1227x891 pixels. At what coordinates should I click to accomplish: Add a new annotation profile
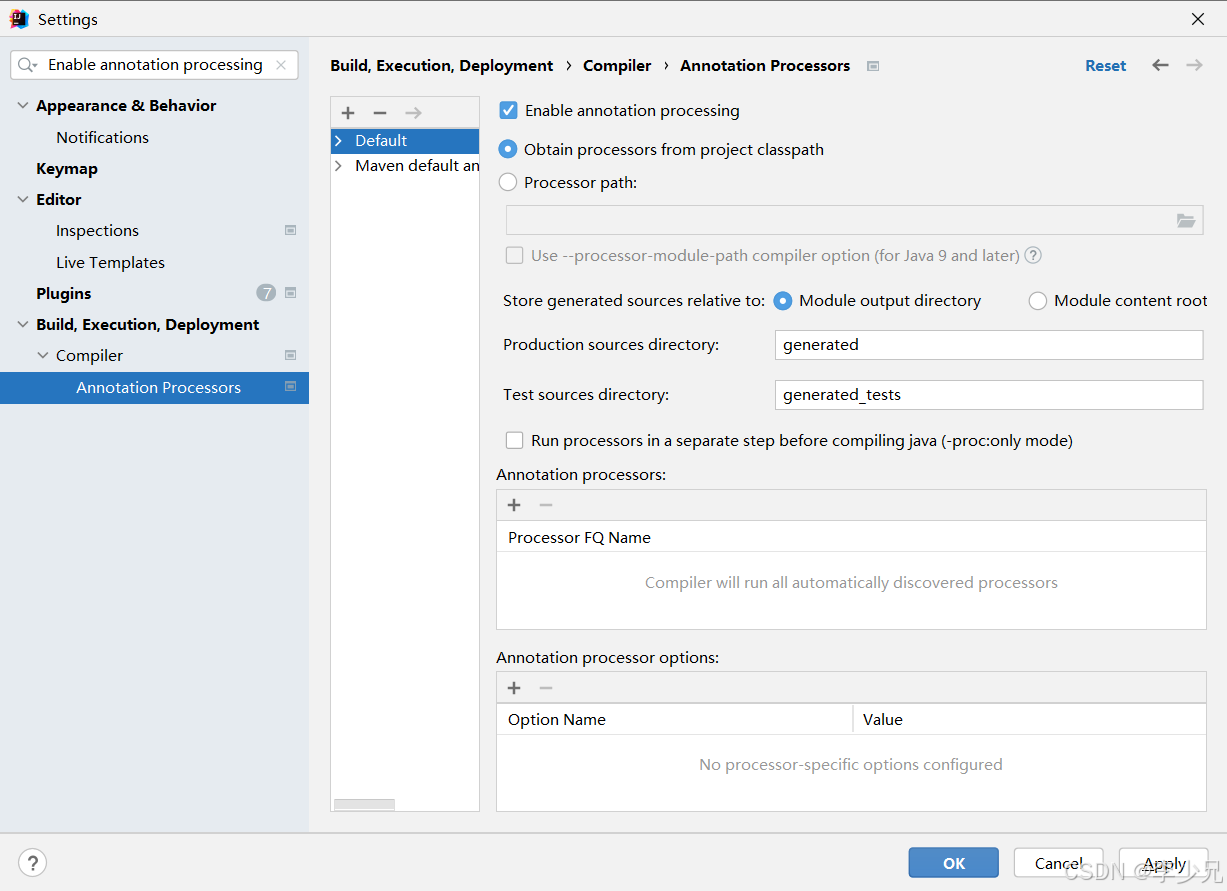click(x=348, y=113)
